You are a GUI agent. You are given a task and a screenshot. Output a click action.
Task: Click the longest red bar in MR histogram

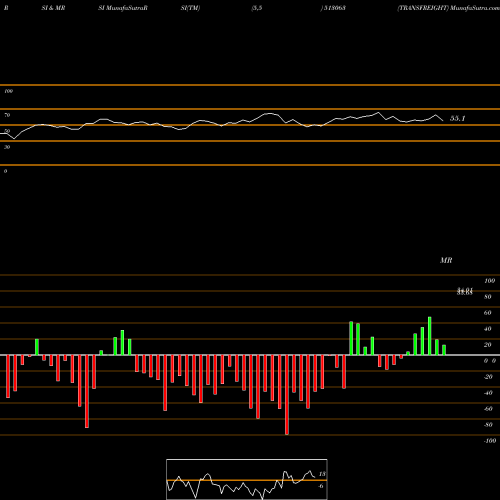287,395
